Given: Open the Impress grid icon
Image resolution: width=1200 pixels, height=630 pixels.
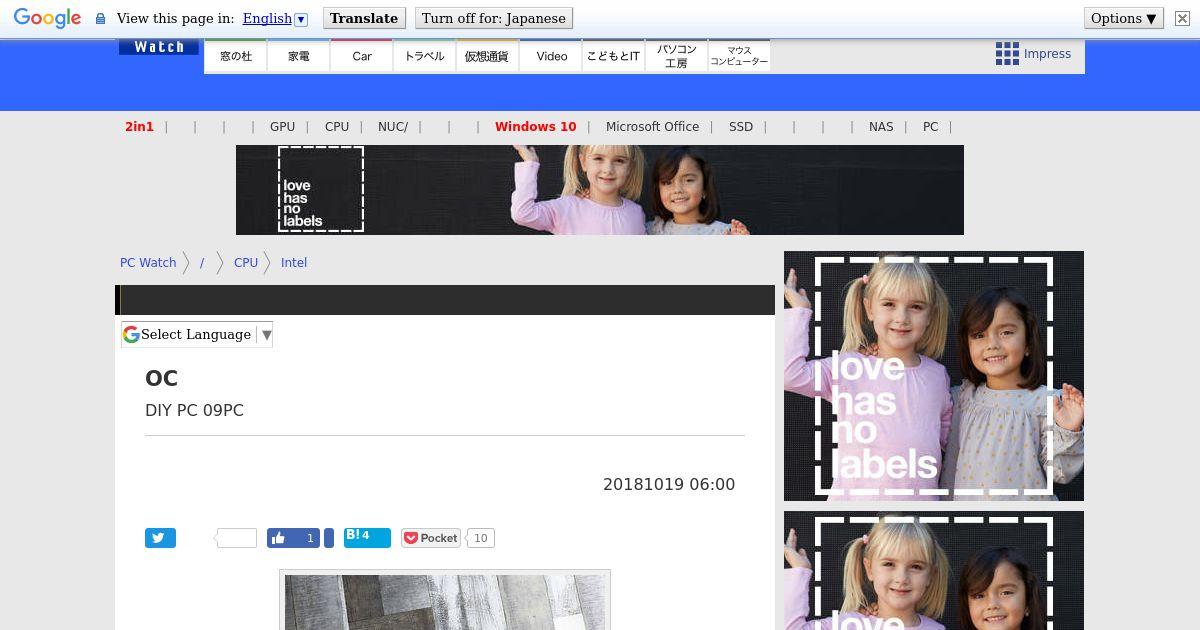Looking at the screenshot, I should [x=1007, y=54].
